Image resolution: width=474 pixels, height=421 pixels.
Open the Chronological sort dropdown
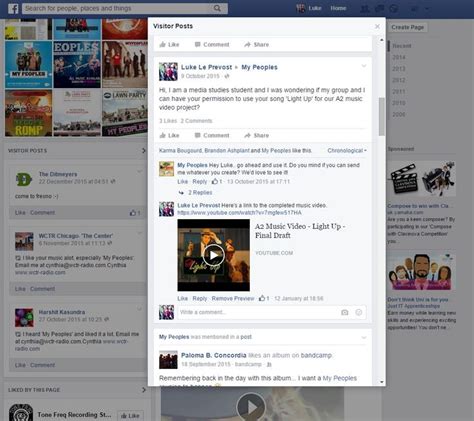click(347, 151)
